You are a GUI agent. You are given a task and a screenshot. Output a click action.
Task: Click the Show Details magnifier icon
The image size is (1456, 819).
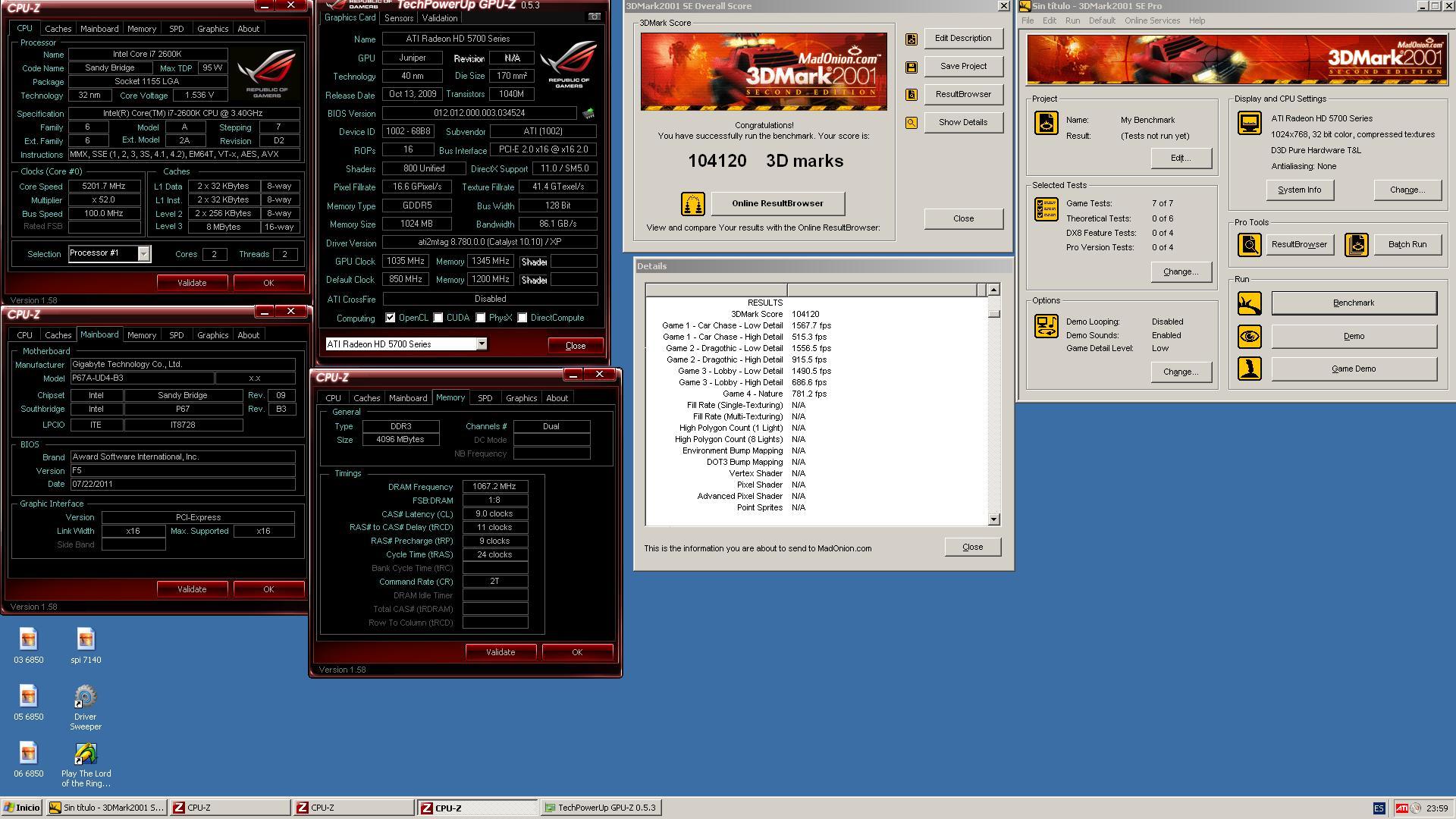pos(912,123)
